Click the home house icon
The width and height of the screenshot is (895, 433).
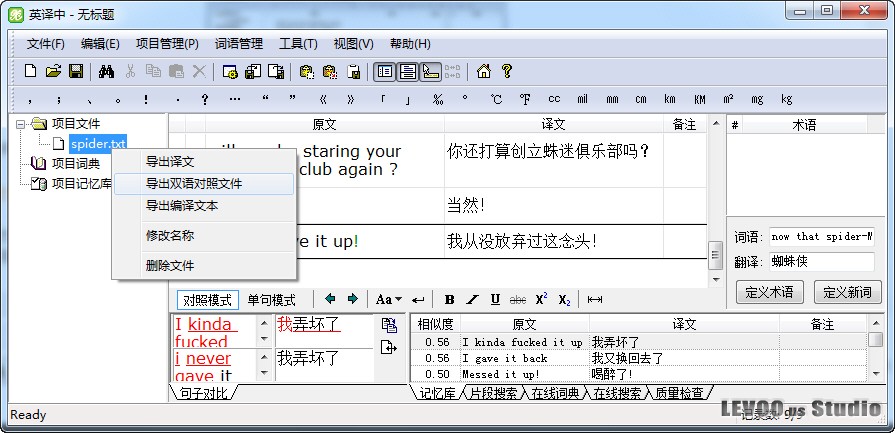click(483, 71)
